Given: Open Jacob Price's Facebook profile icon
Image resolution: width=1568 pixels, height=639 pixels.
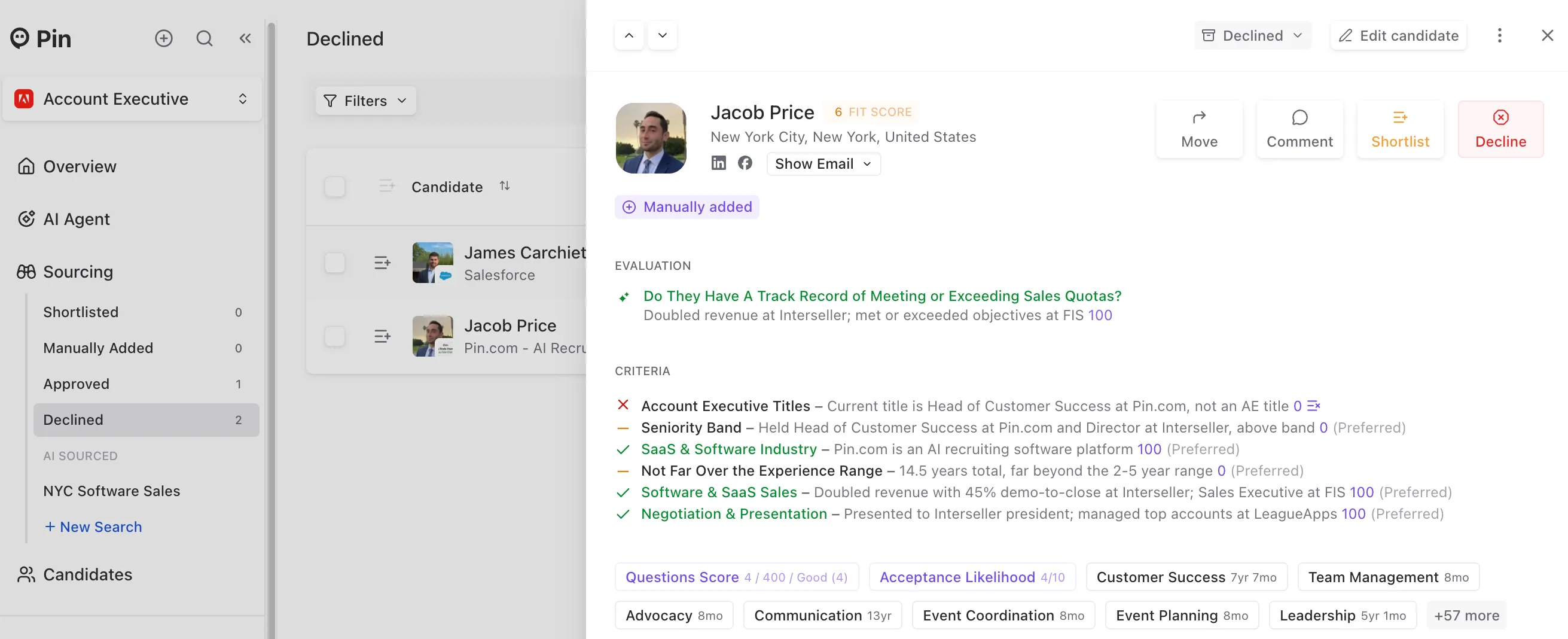Looking at the screenshot, I should (745, 163).
